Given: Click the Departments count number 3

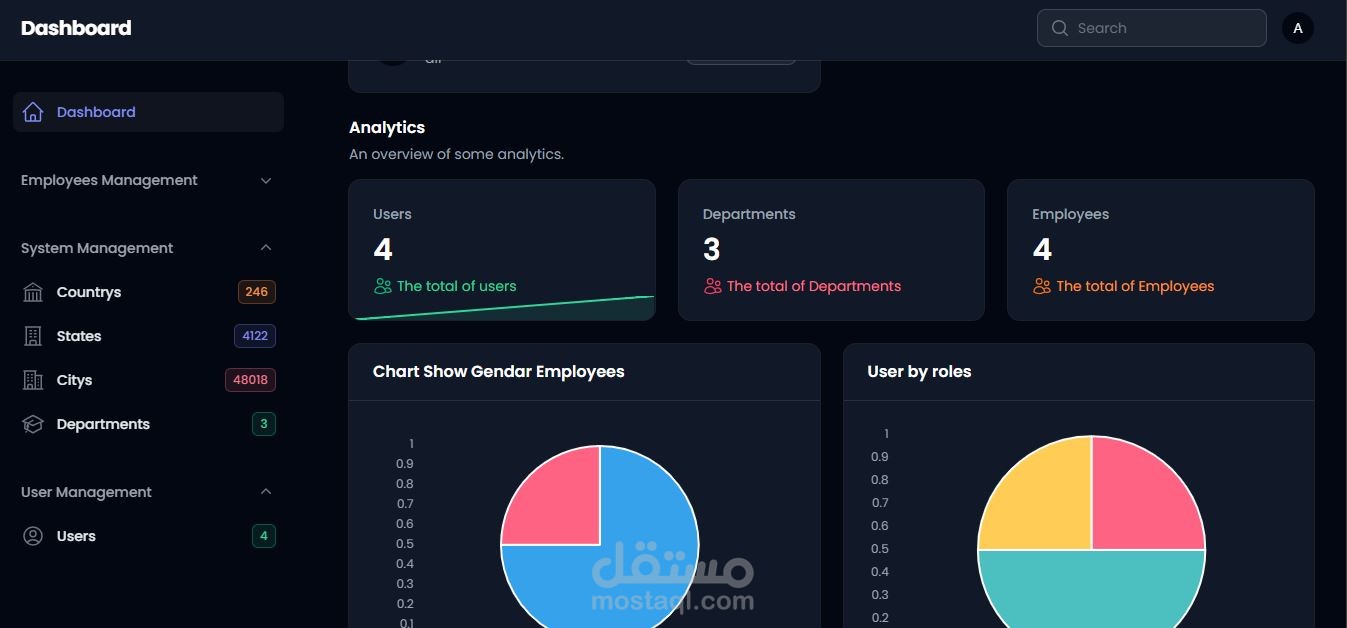Looking at the screenshot, I should click(712, 249).
